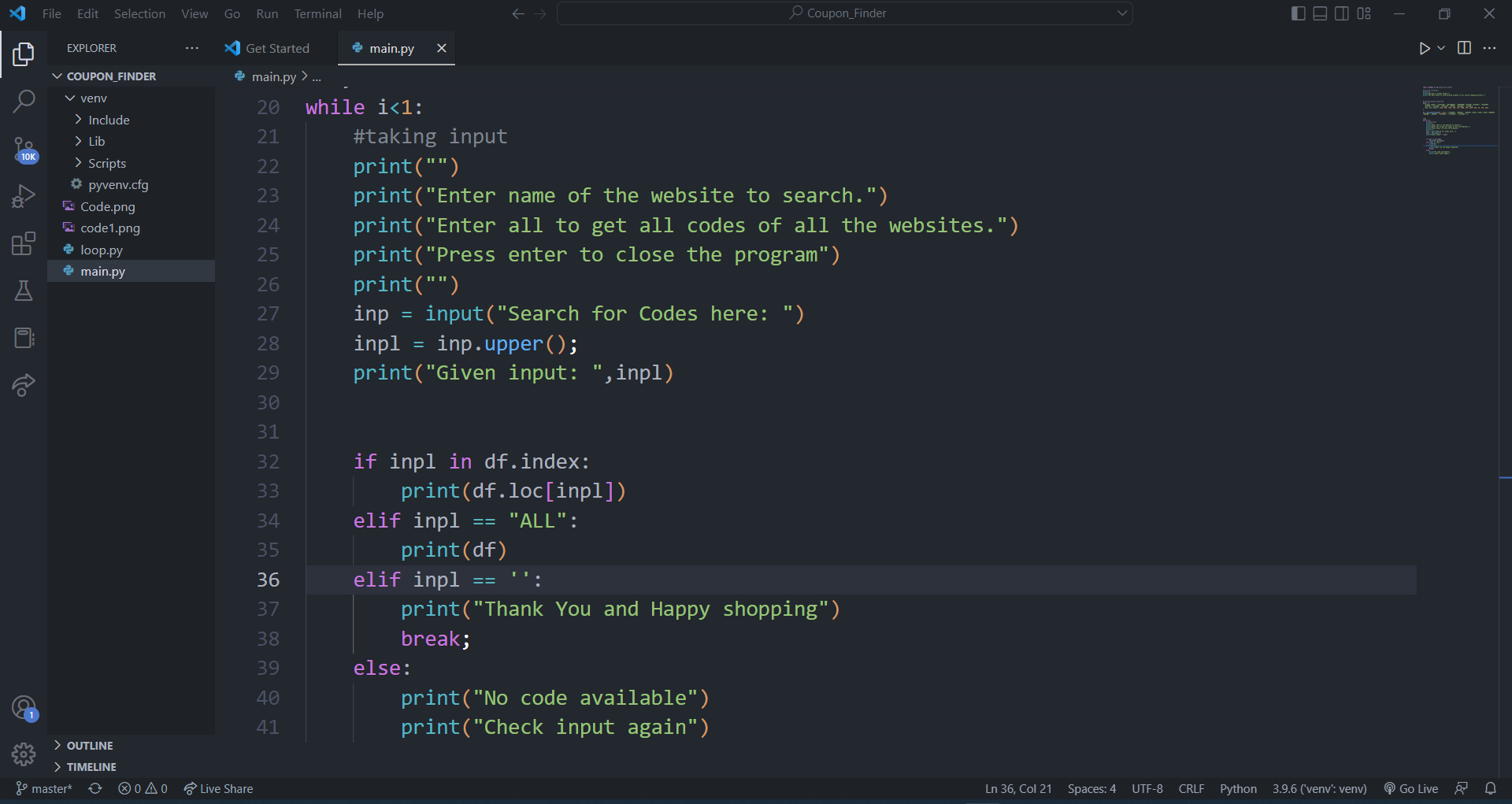1512x804 pixels.
Task: Change indentation via Spaces: 4
Action: tap(1091, 789)
